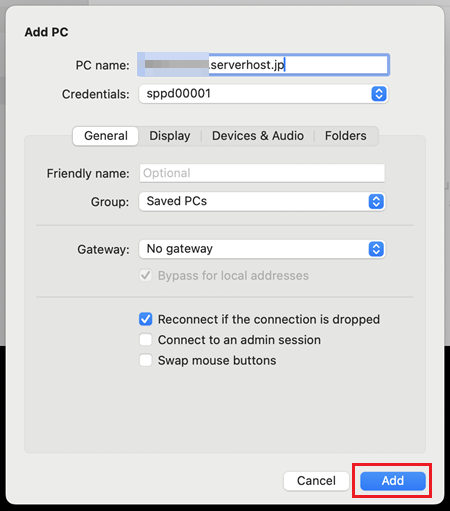Click the Add PC dialog title
This screenshot has height=511, width=450.
coord(46,32)
